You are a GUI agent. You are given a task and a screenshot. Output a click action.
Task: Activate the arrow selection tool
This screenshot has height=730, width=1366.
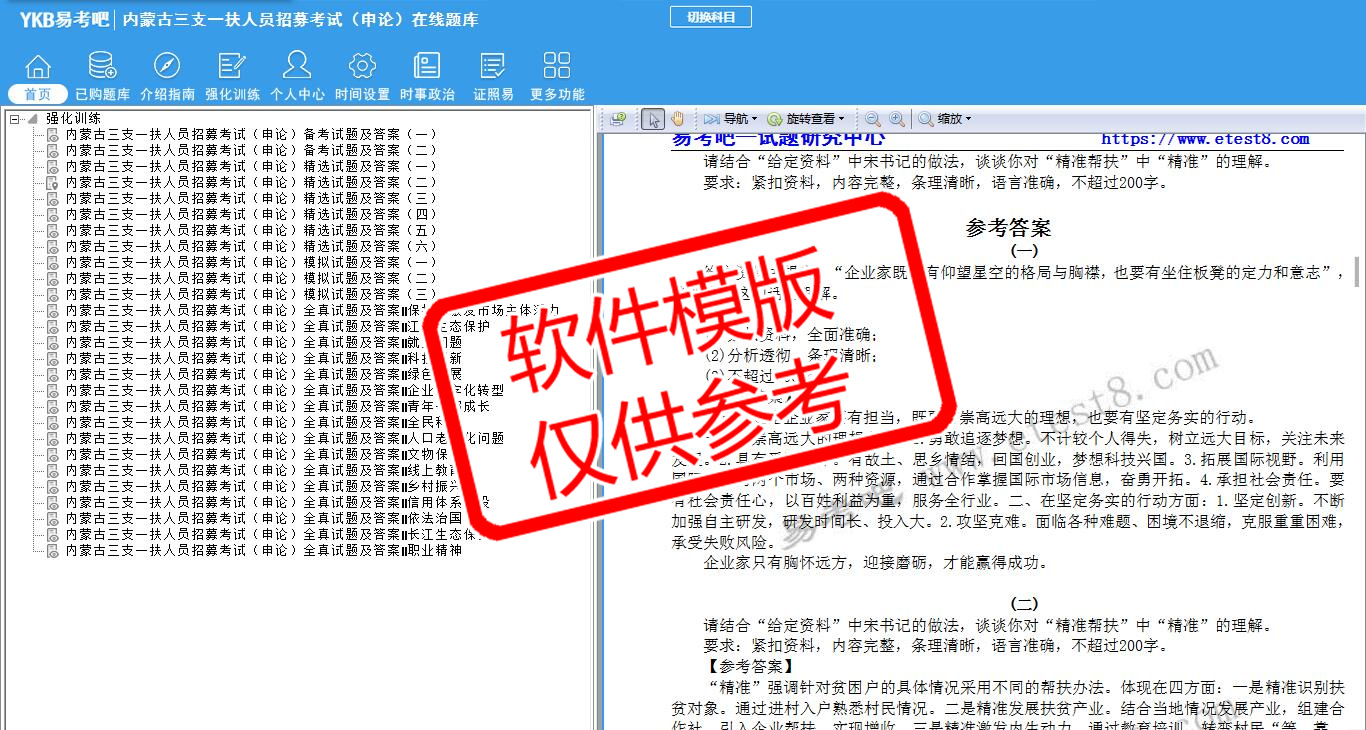click(653, 119)
